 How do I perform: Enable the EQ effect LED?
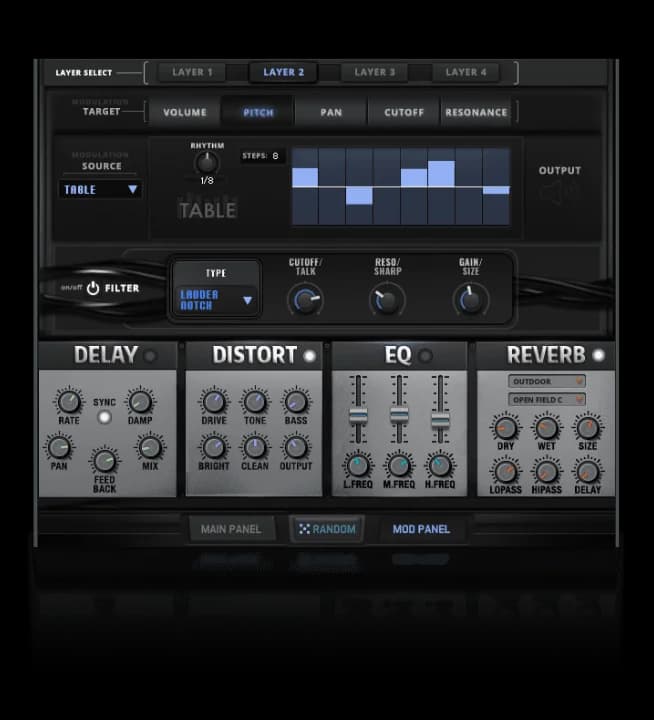click(x=425, y=356)
